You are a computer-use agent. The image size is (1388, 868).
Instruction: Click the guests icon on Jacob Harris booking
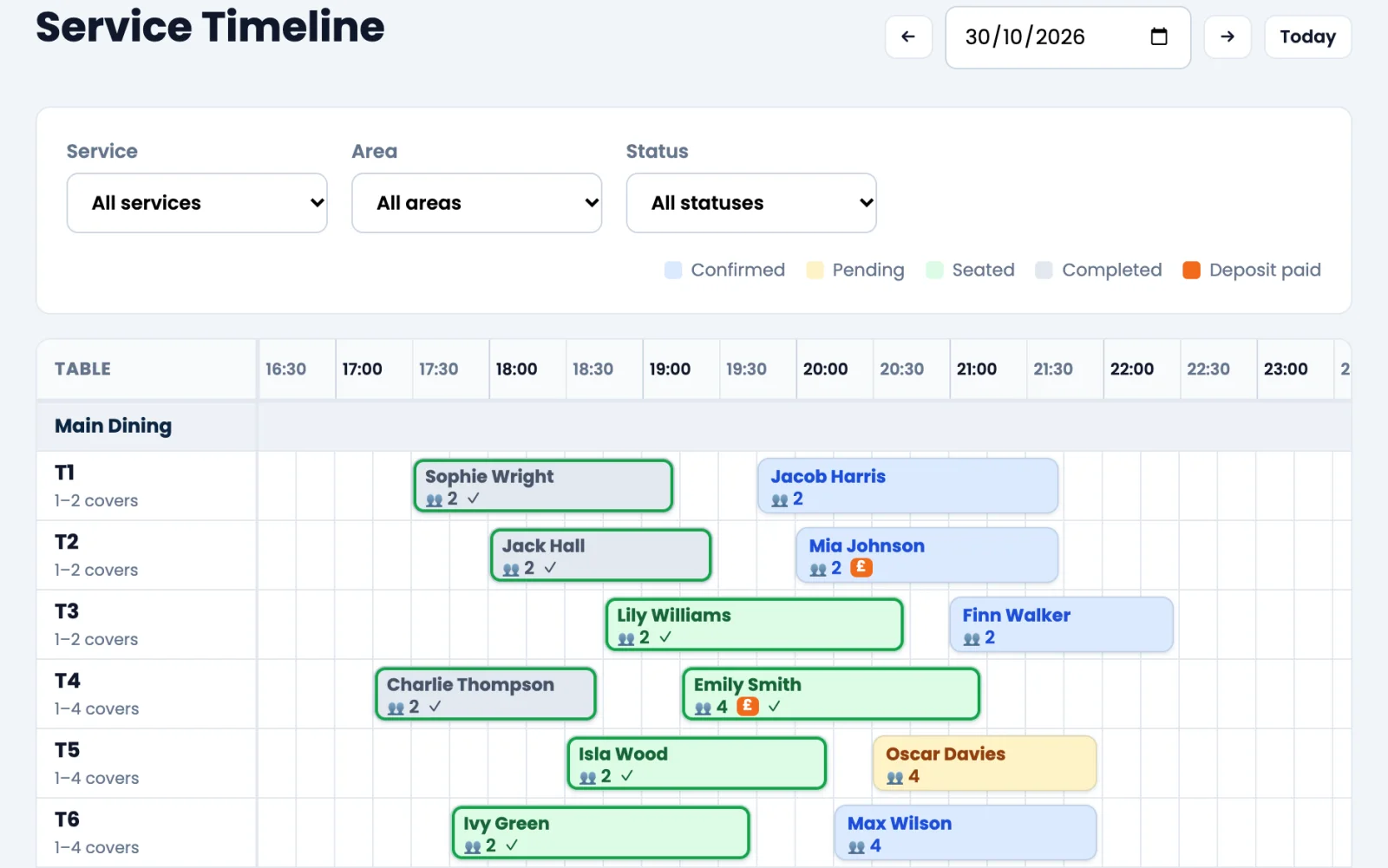tap(780, 499)
